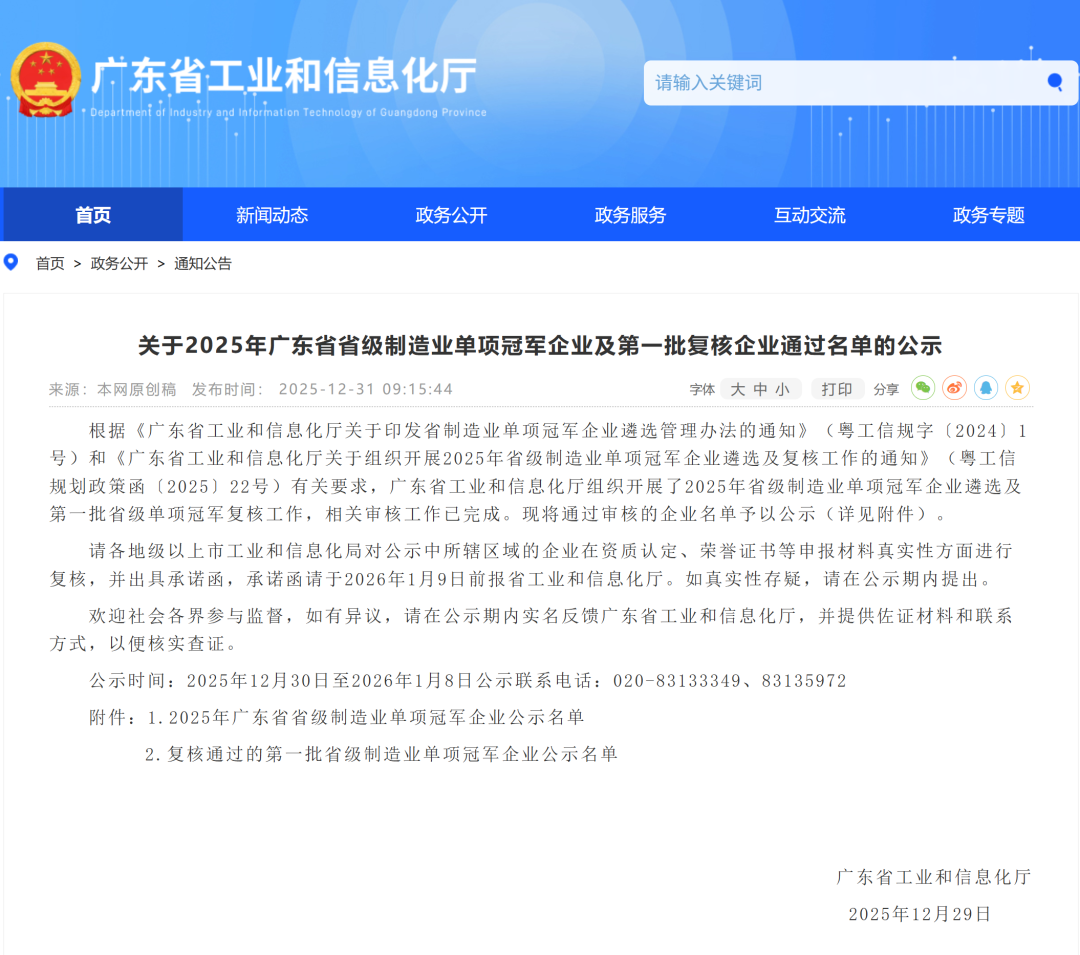The height and width of the screenshot is (955, 1080).
Task: Click the 打印 print button
Action: (837, 389)
